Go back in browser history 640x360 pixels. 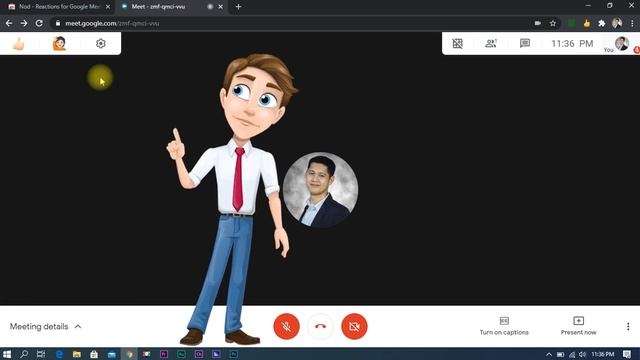9,23
